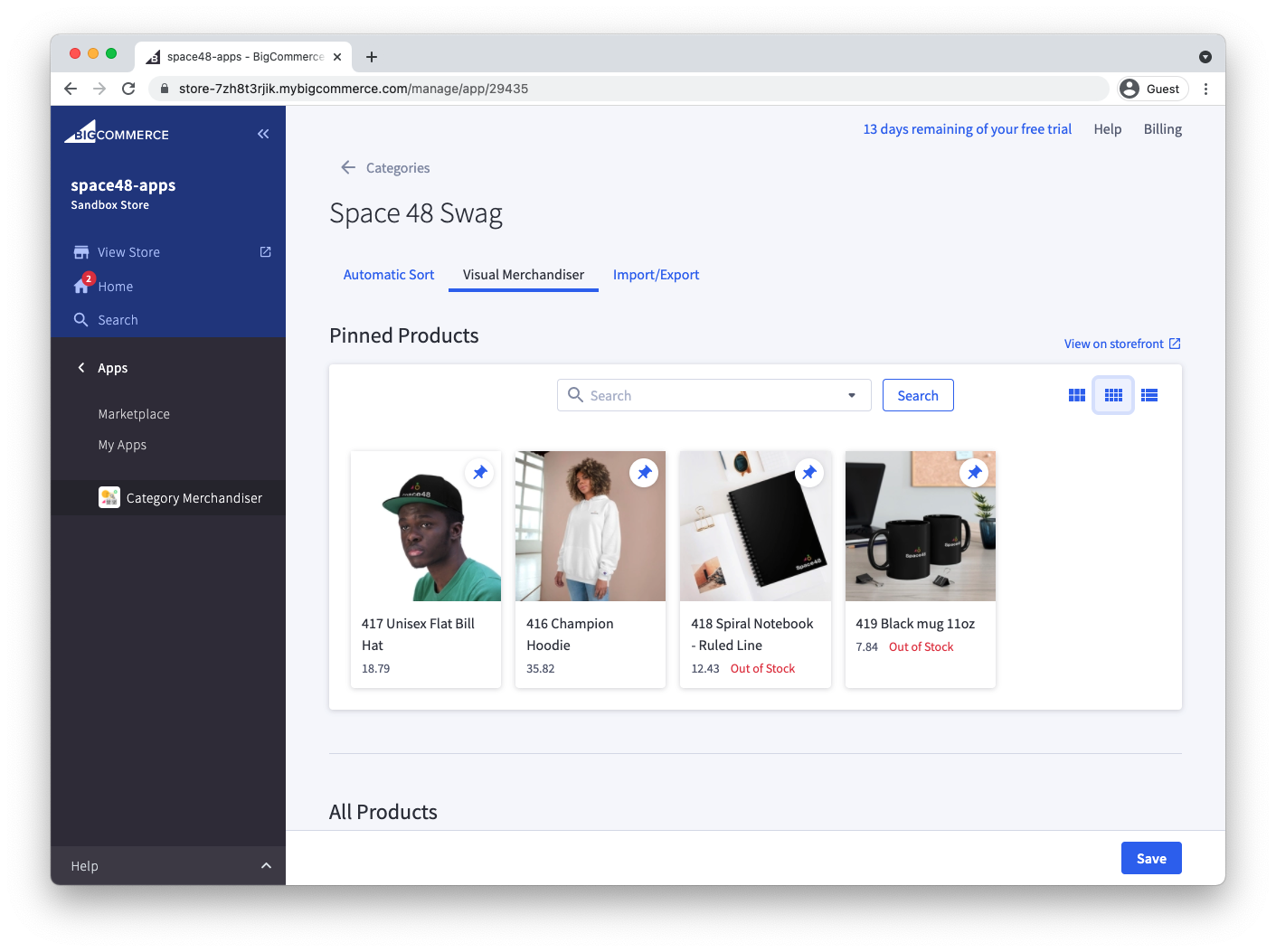Click in the pinned products search field

click(714, 395)
